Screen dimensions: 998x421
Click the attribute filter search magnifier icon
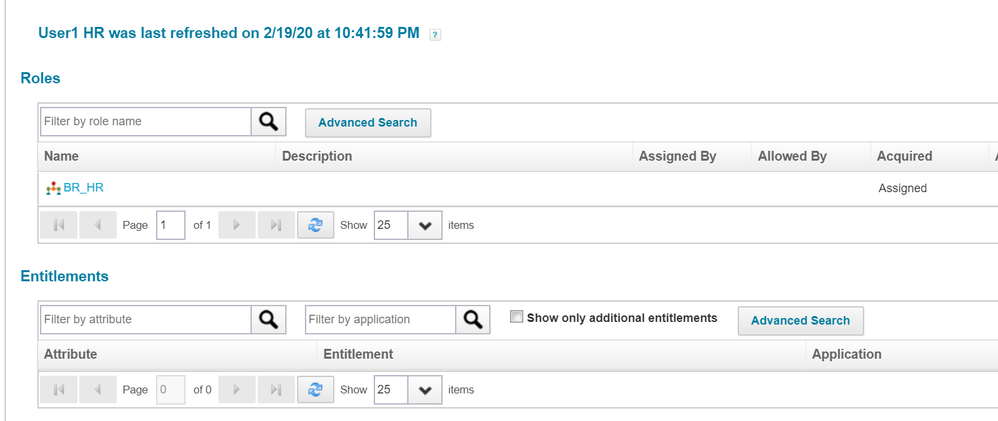point(269,320)
